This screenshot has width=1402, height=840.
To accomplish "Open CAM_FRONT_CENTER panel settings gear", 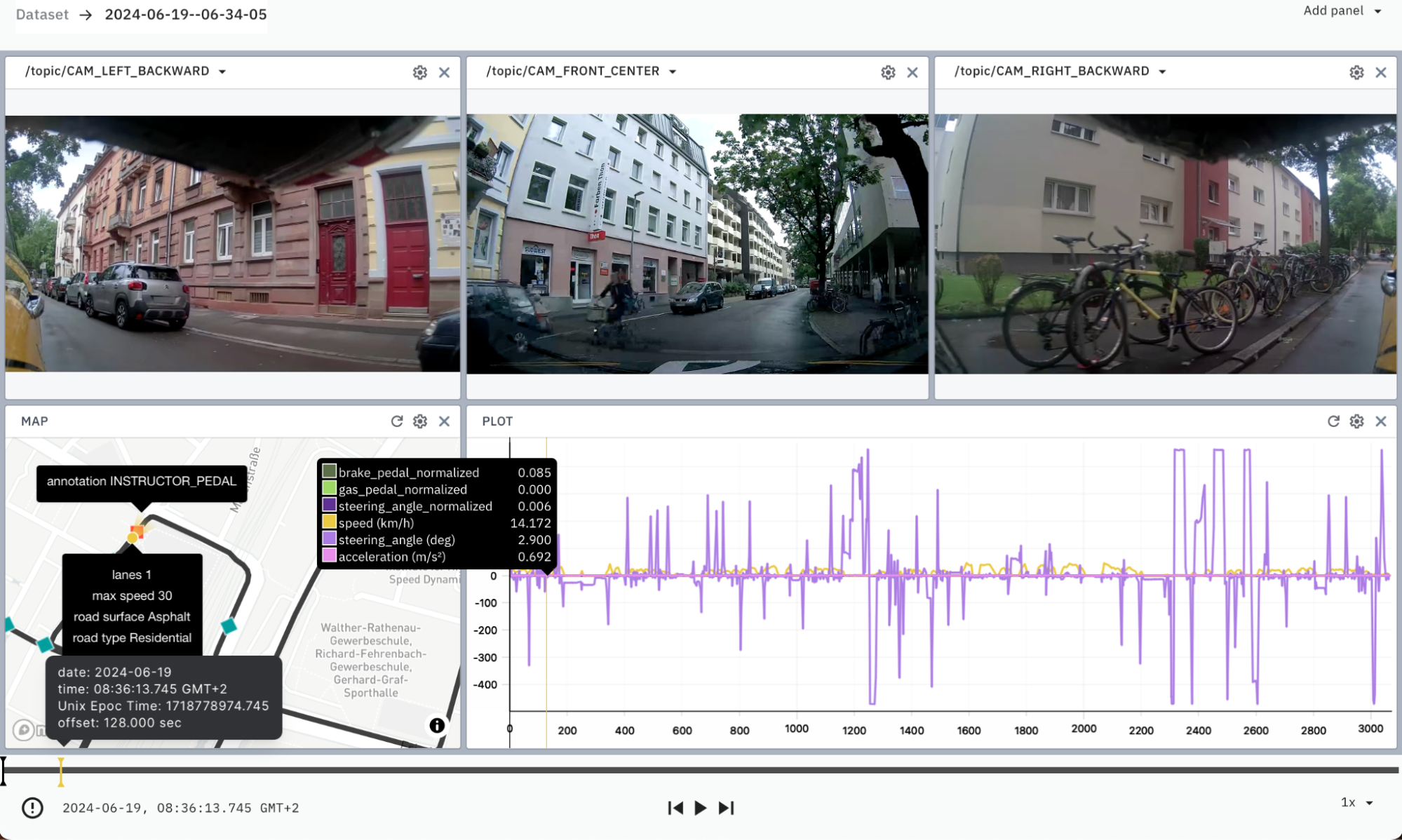I will pyautogui.click(x=888, y=72).
